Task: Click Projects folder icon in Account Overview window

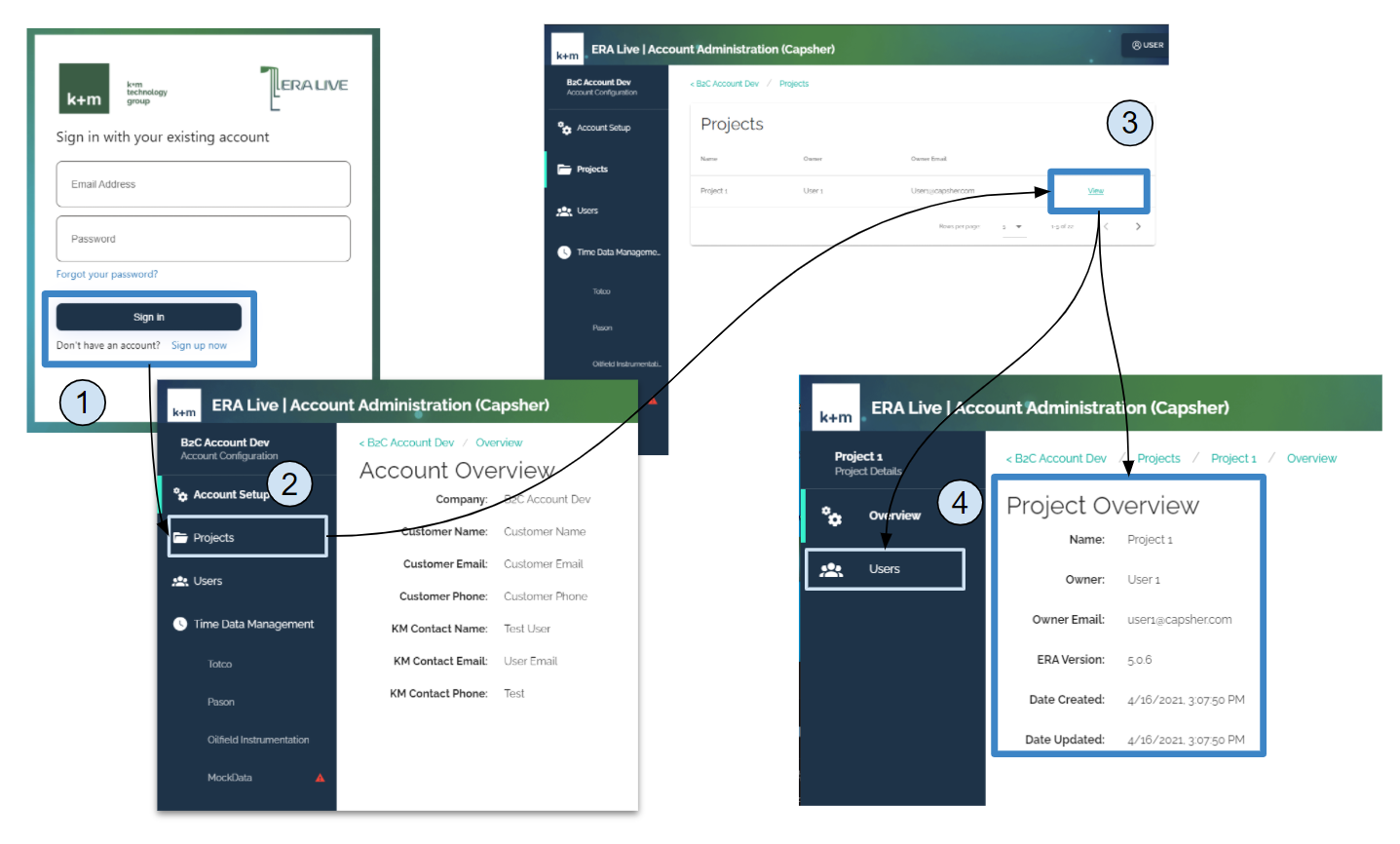Action: pos(180,538)
